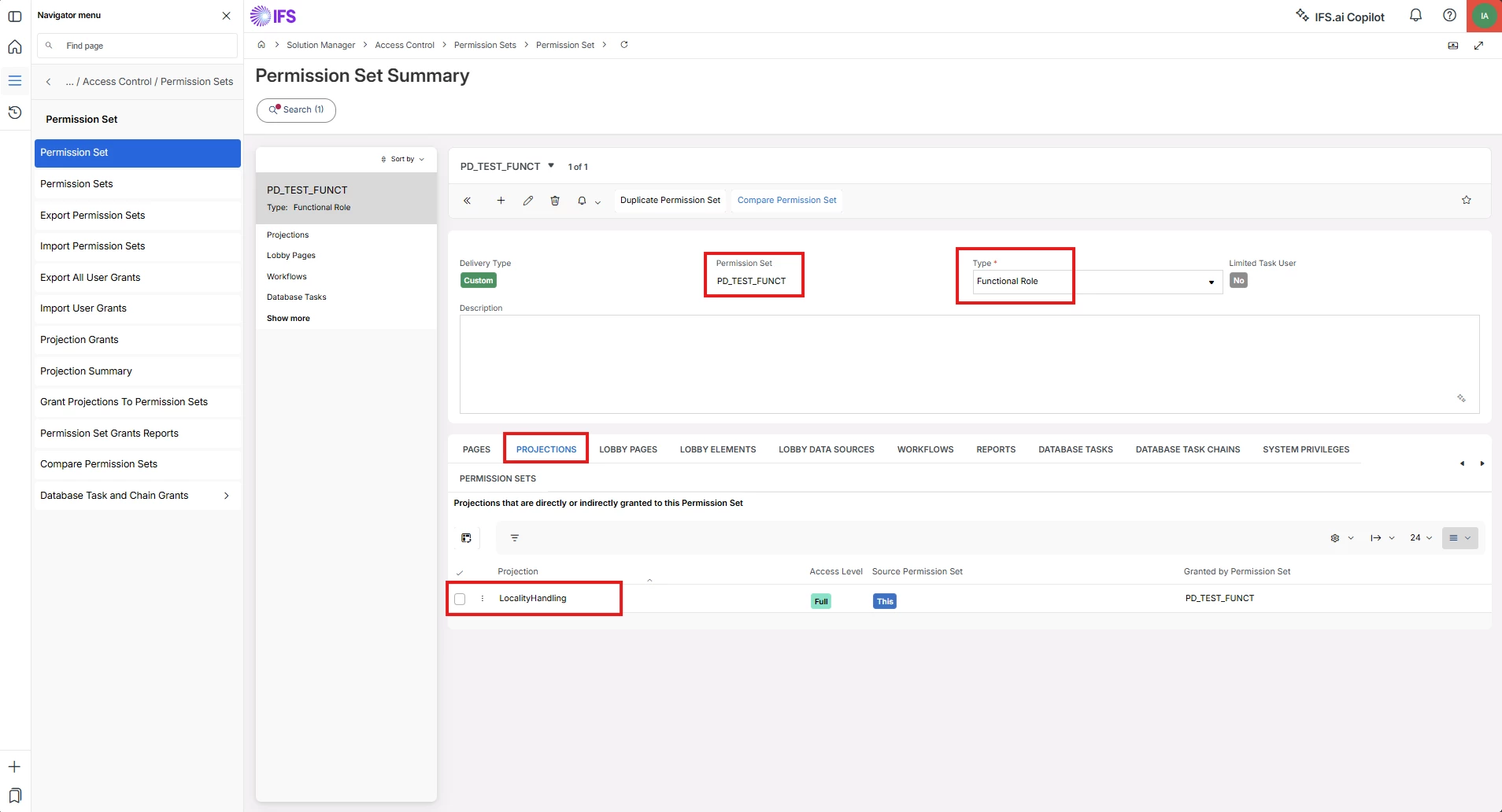The height and width of the screenshot is (812, 1502).
Task: Open Access Control breadcrumb link
Action: 405,45
